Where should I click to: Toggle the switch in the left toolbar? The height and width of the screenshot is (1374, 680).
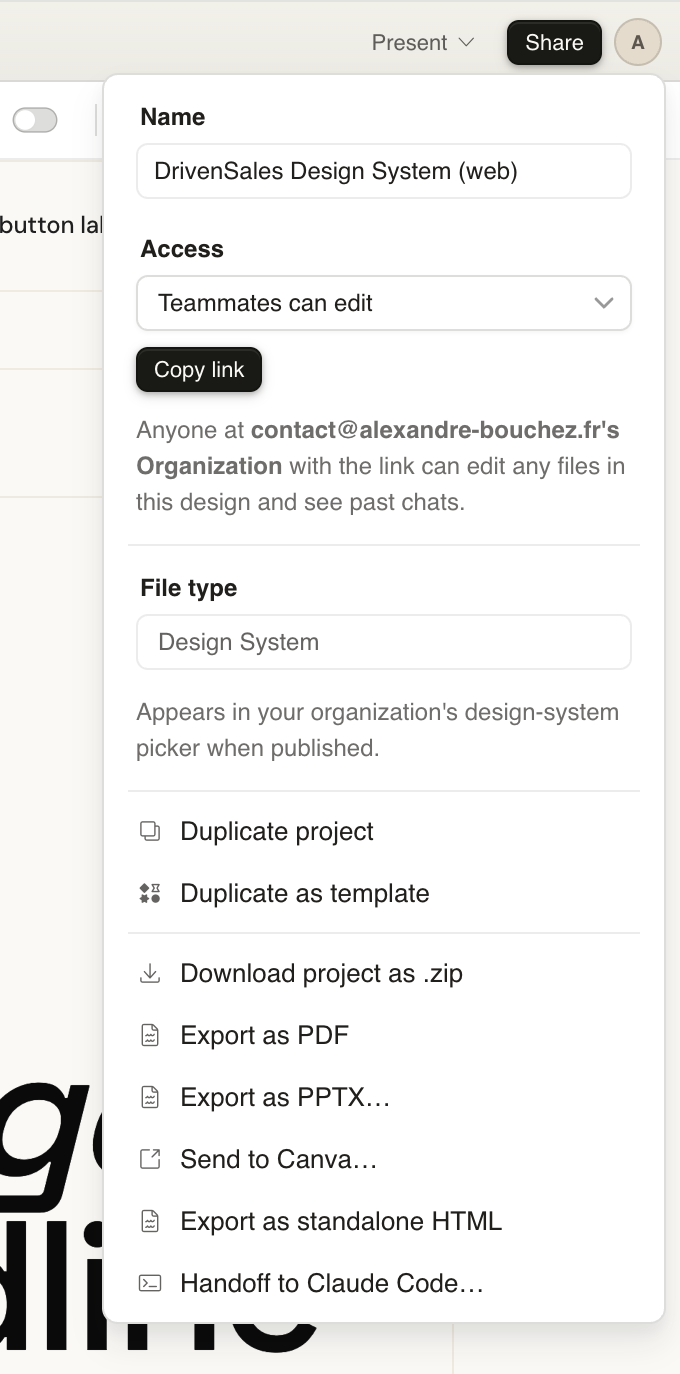tap(35, 120)
